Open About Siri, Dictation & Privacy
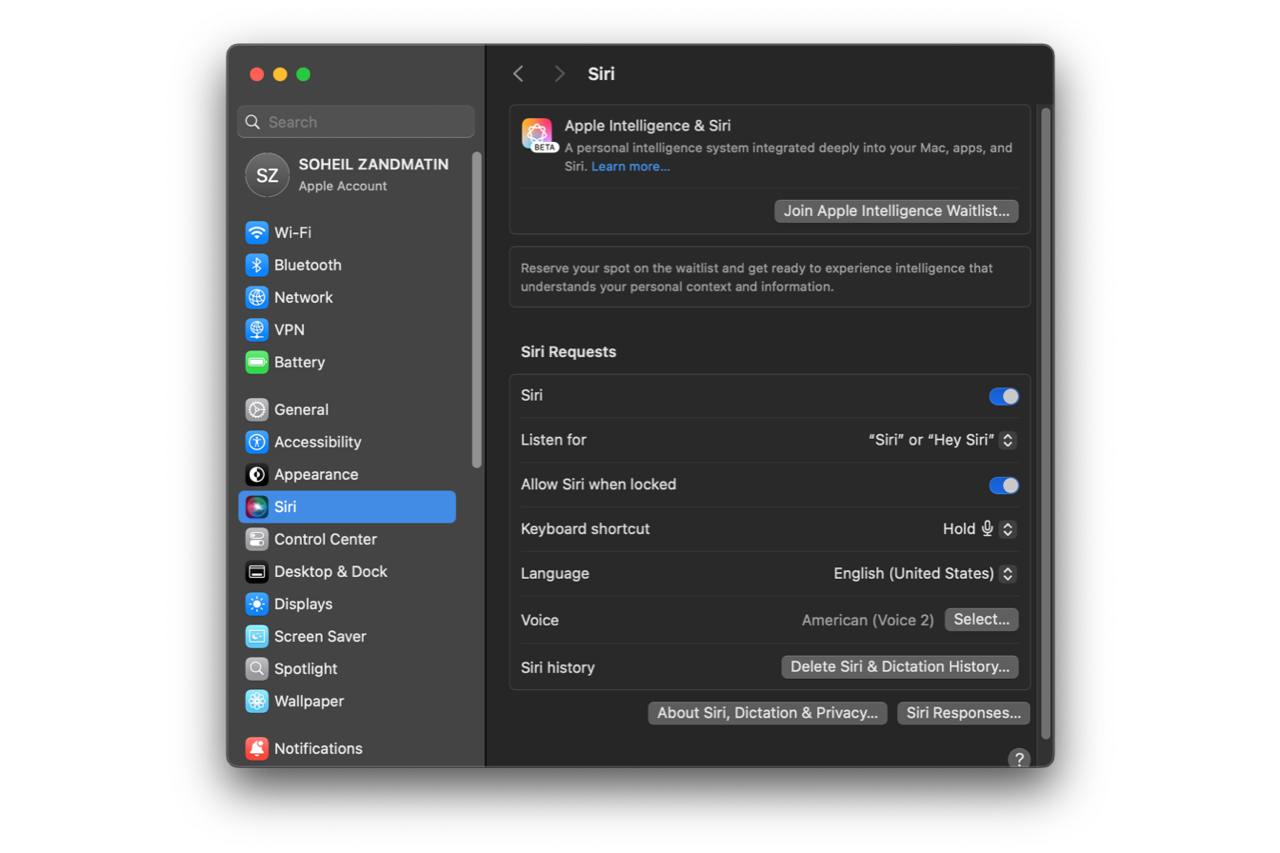Viewport: 1280px width, 853px height. tap(767, 713)
